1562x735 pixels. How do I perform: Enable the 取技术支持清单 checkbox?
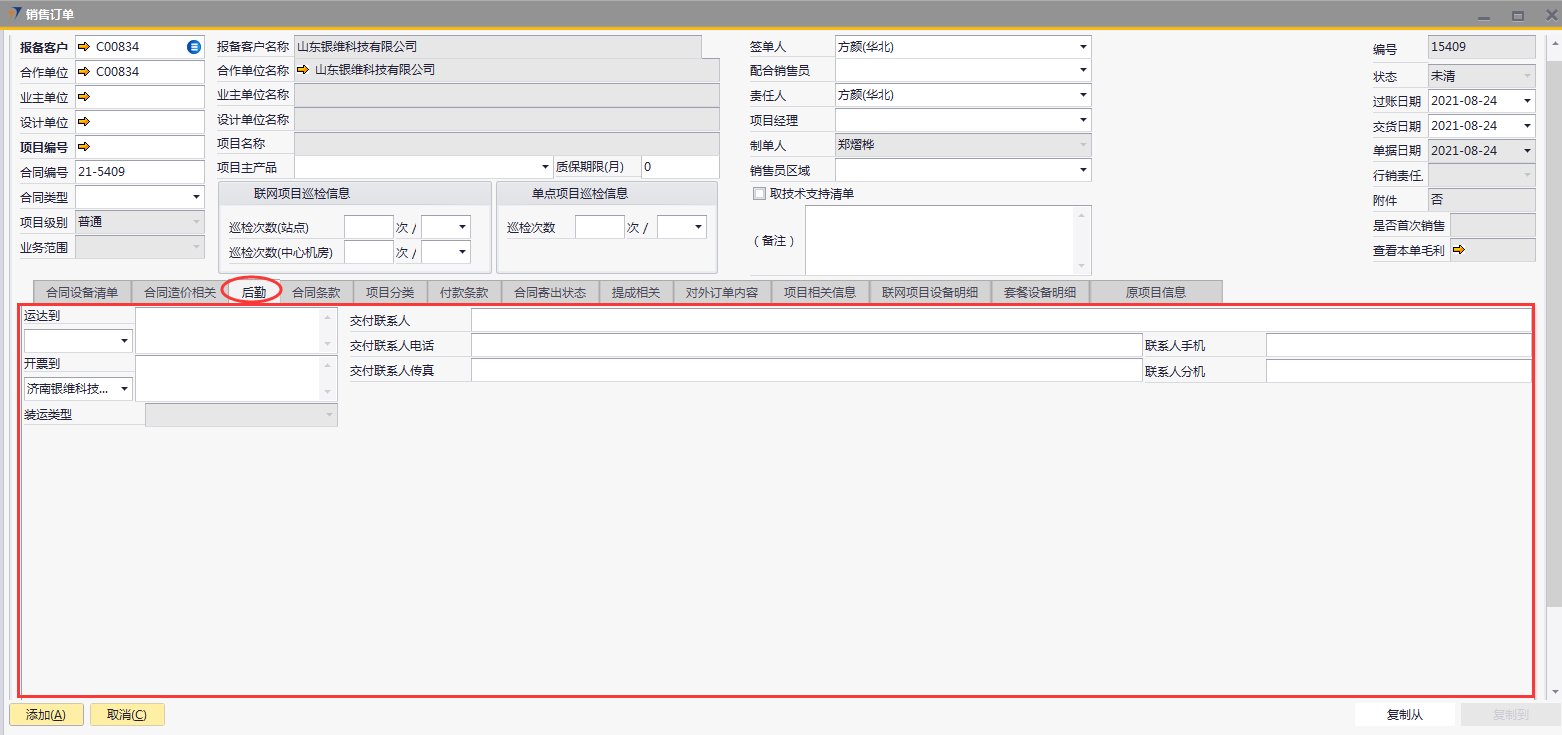click(x=760, y=194)
